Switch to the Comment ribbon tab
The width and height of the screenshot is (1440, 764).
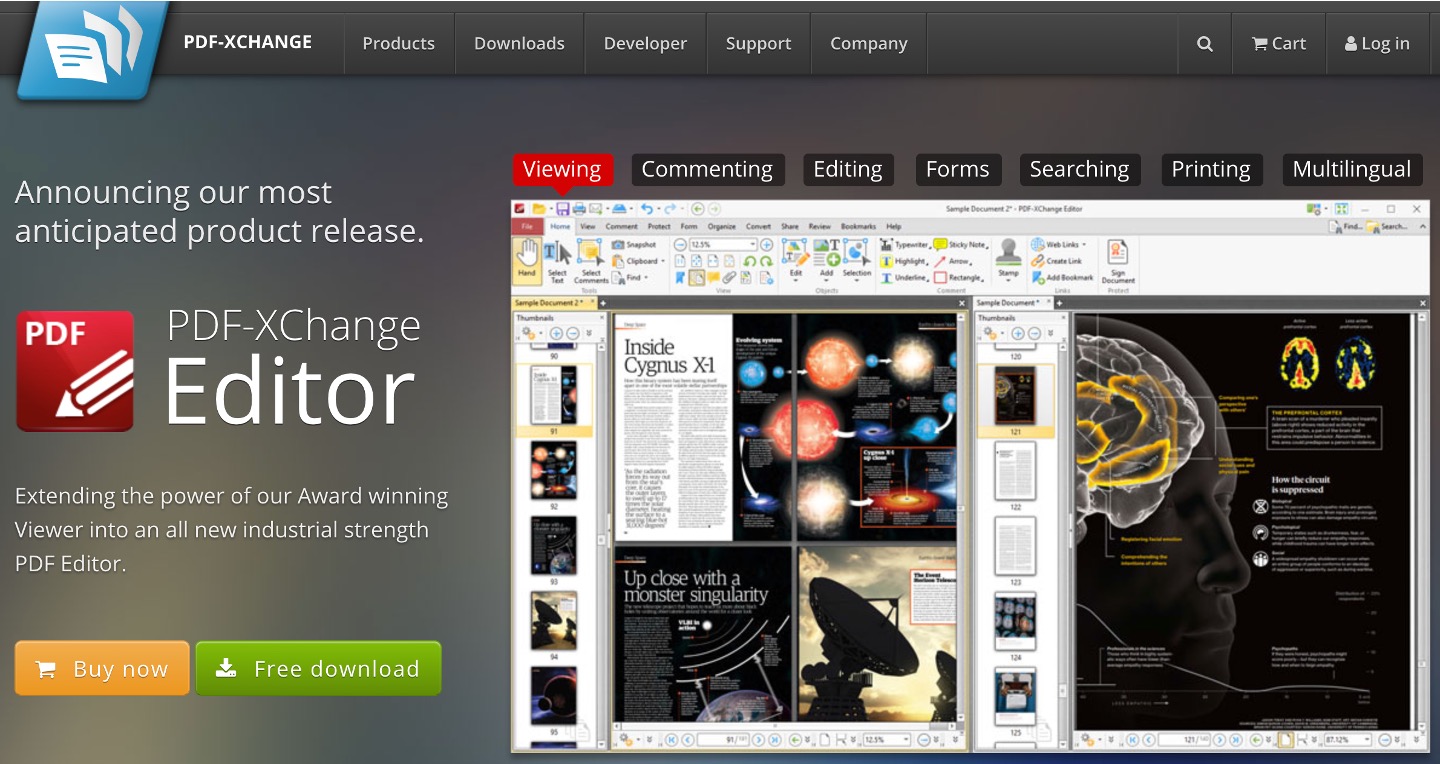click(x=621, y=227)
